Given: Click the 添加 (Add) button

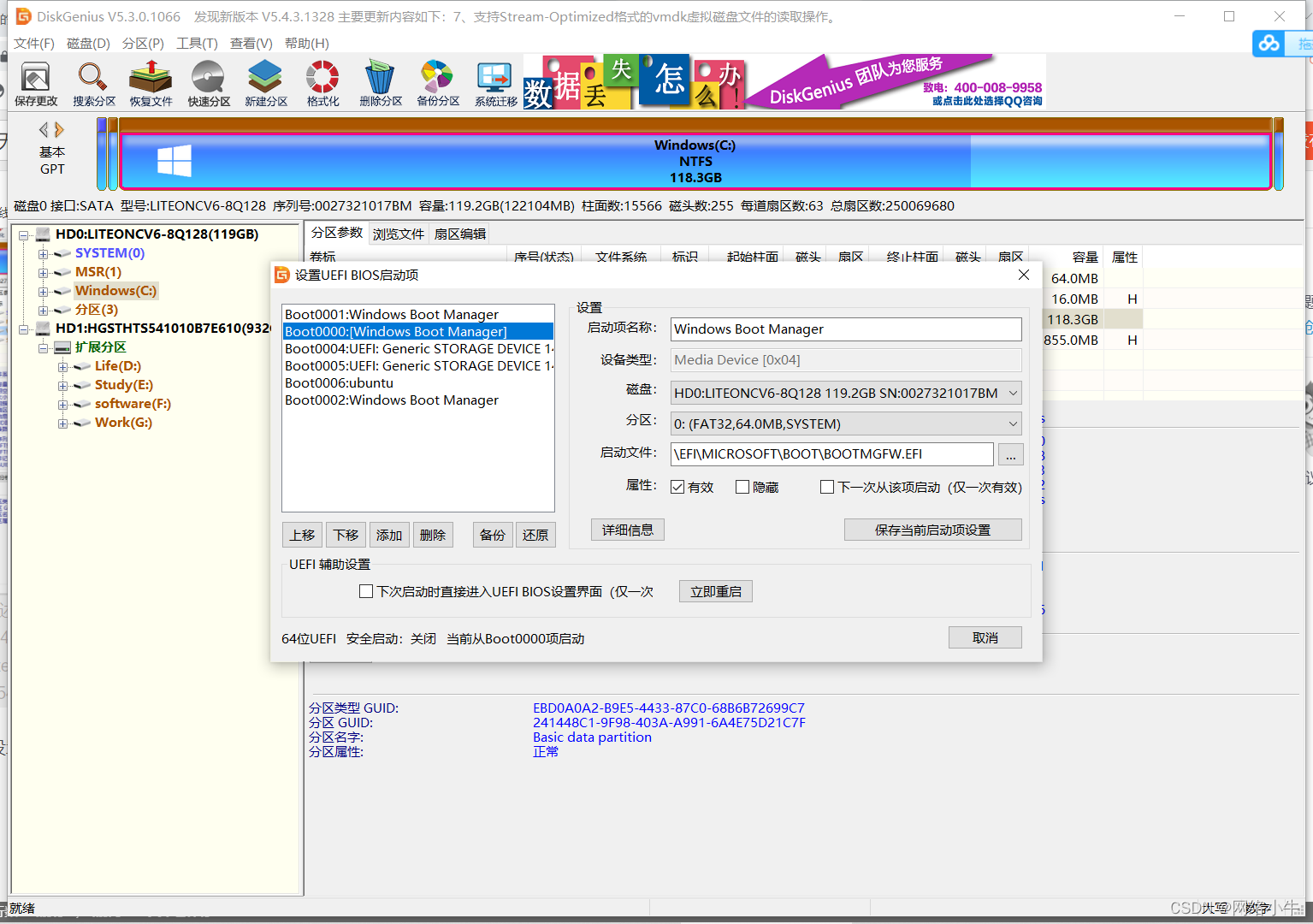Looking at the screenshot, I should click(x=389, y=535).
